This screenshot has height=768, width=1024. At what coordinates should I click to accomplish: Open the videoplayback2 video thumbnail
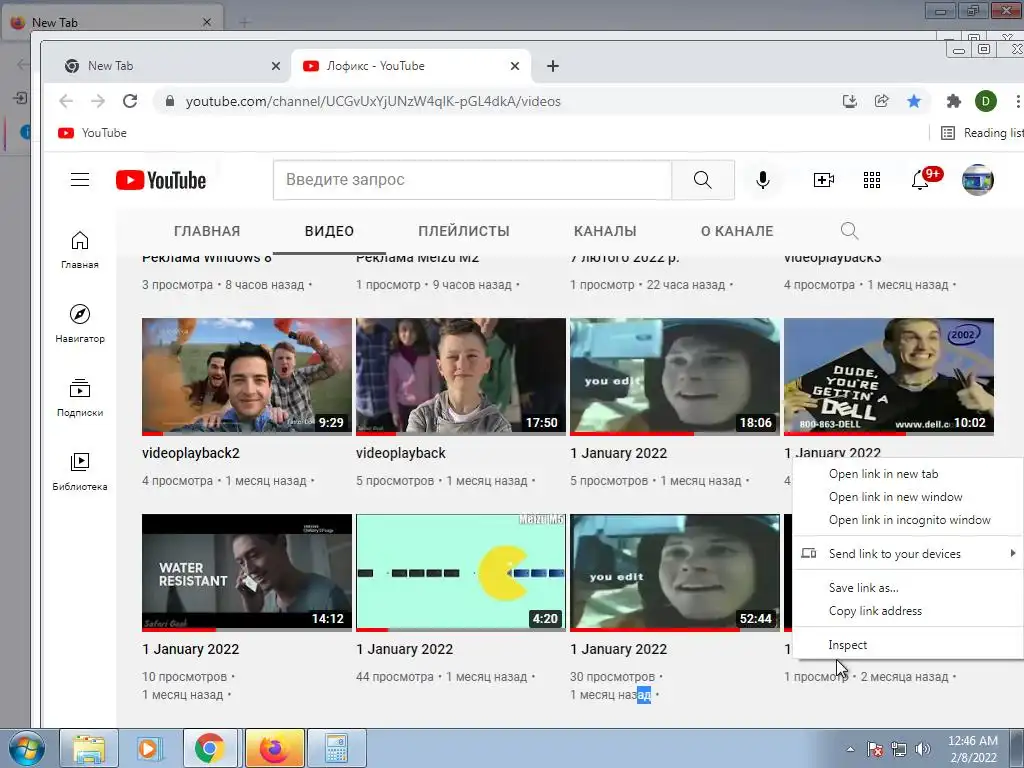point(247,377)
